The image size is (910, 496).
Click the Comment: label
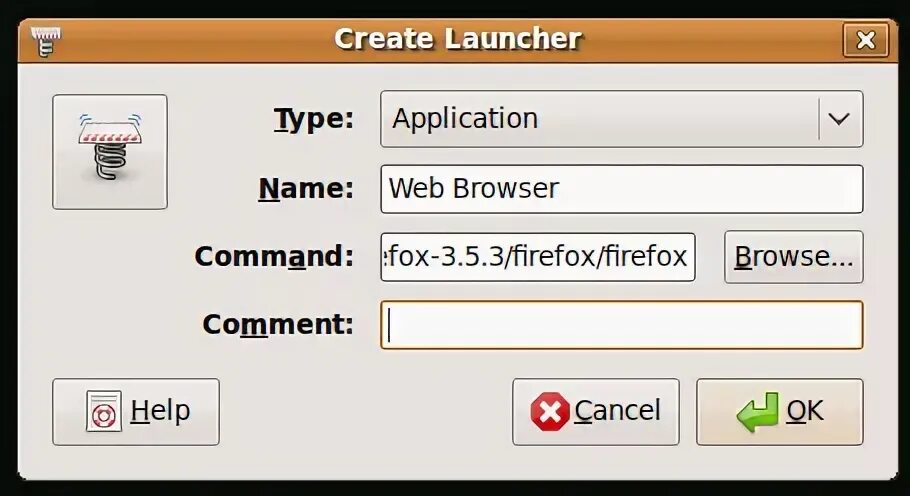[278, 324]
